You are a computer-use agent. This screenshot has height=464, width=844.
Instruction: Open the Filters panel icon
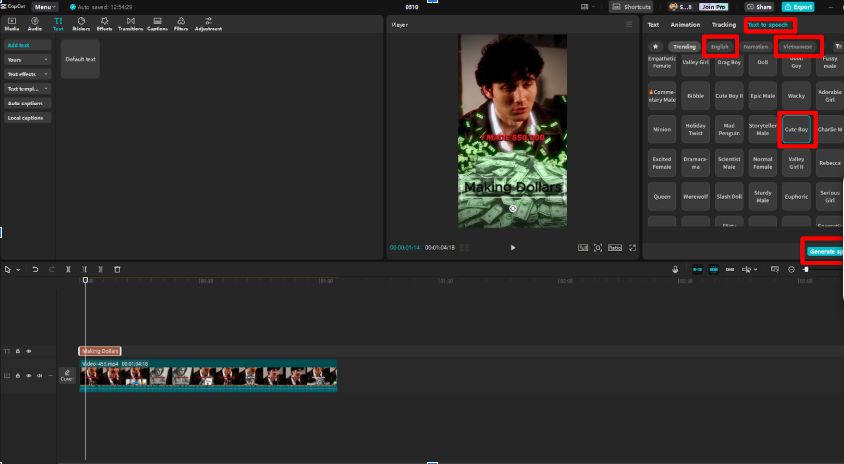click(x=181, y=24)
